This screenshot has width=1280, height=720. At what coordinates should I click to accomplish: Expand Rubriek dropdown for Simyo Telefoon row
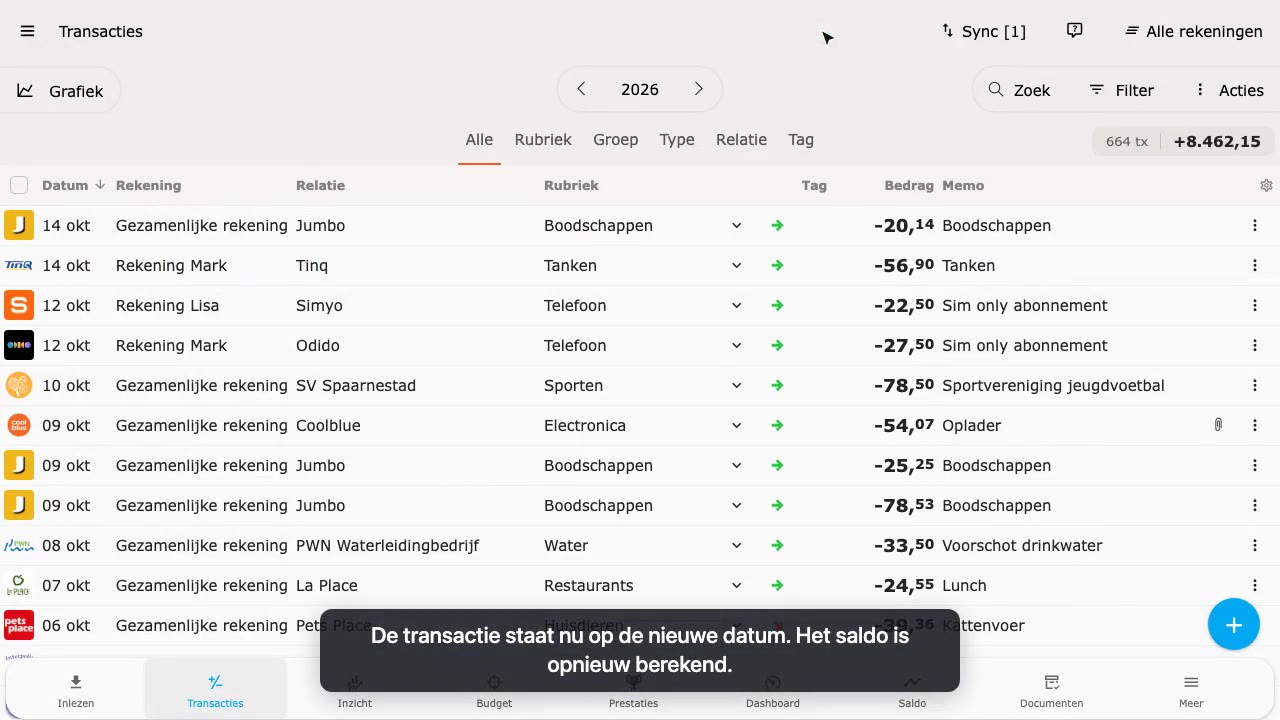[737, 305]
